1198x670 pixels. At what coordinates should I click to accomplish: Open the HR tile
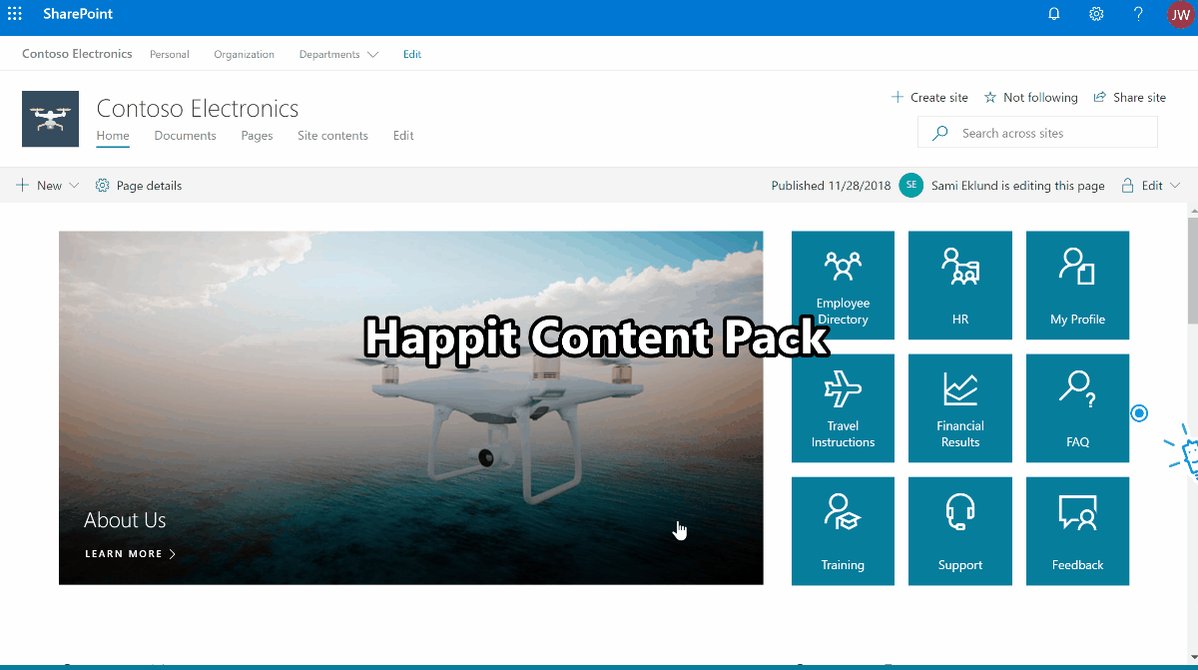(960, 285)
